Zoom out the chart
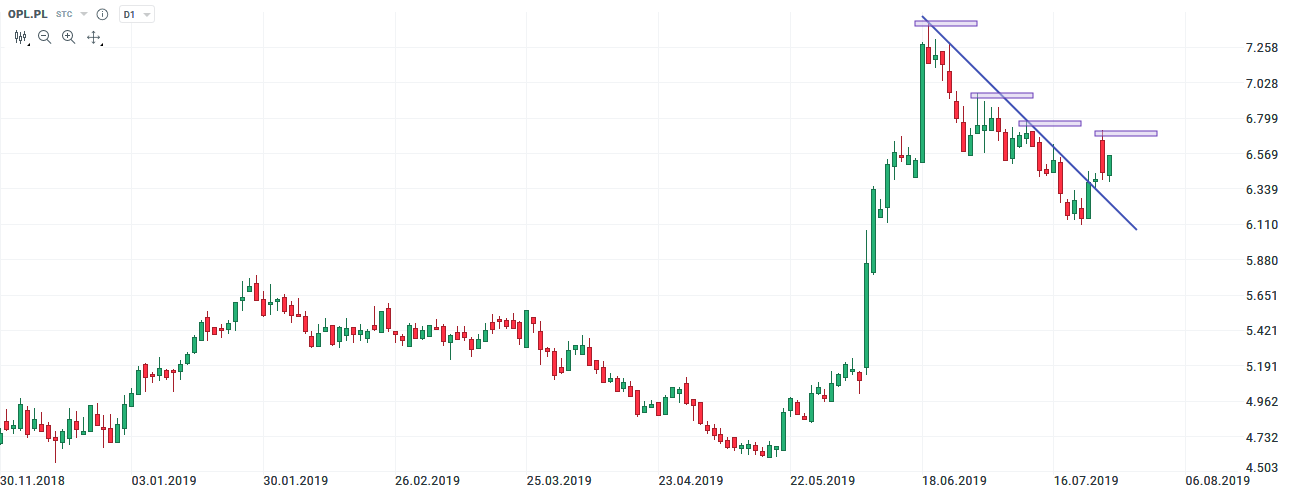This screenshot has width=1298, height=495. pyautogui.click(x=45, y=37)
